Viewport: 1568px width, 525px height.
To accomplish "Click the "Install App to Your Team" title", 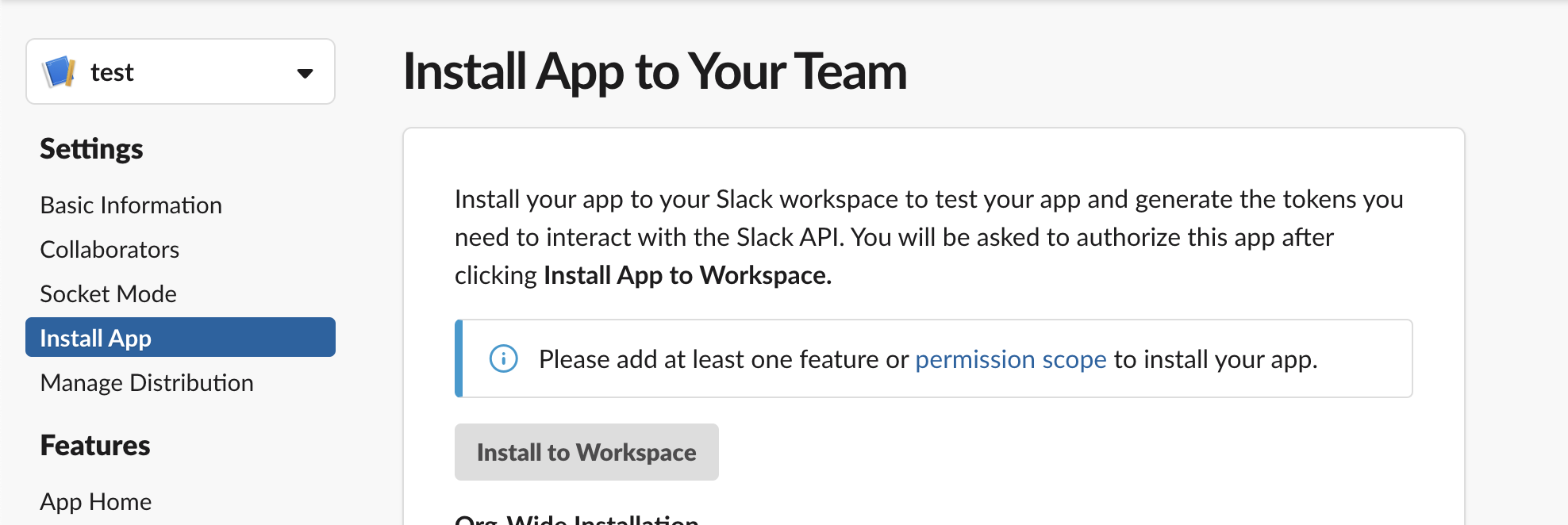I will 655,71.
